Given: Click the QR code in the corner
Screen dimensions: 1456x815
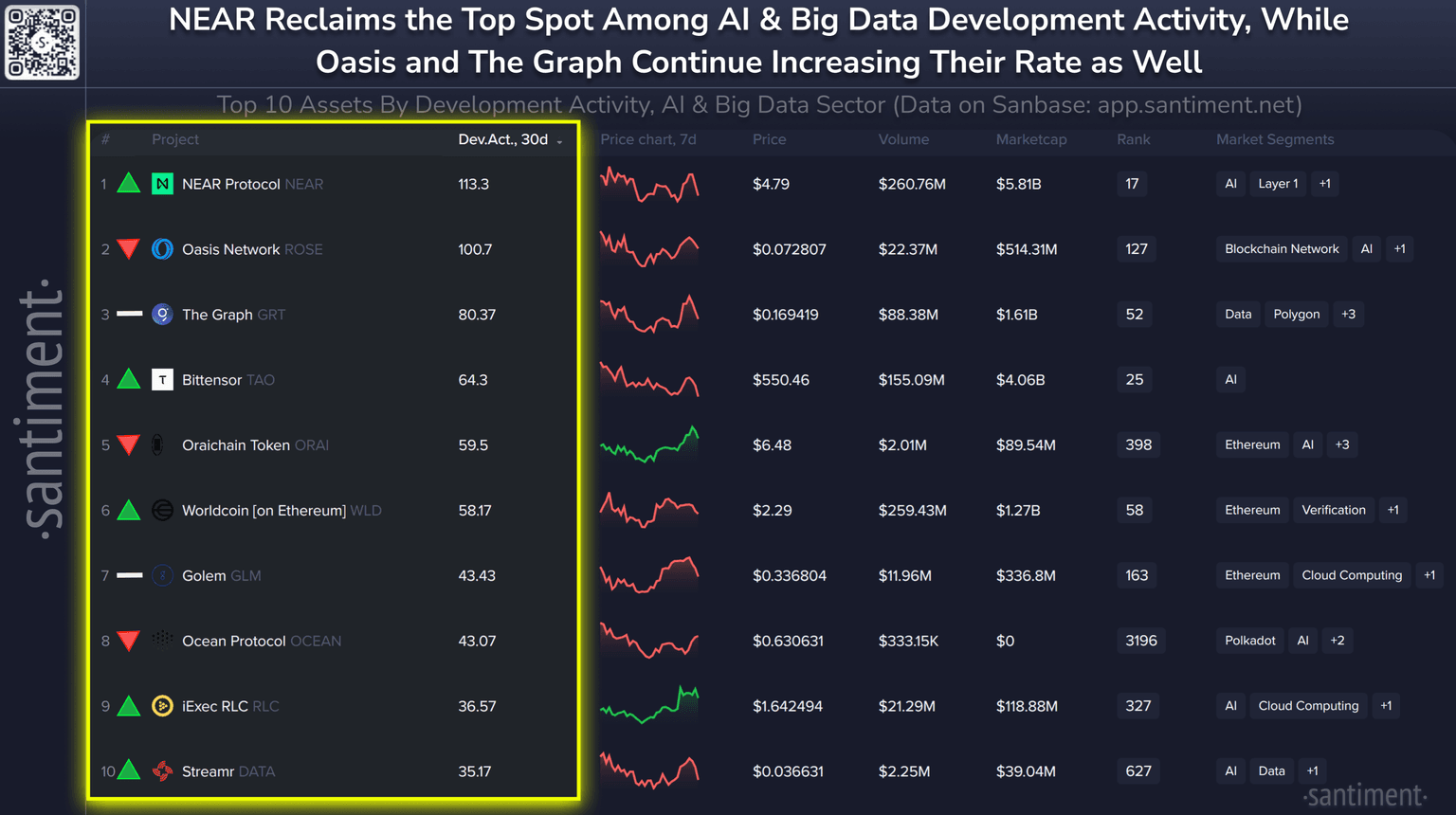Looking at the screenshot, I should pos(43,43).
